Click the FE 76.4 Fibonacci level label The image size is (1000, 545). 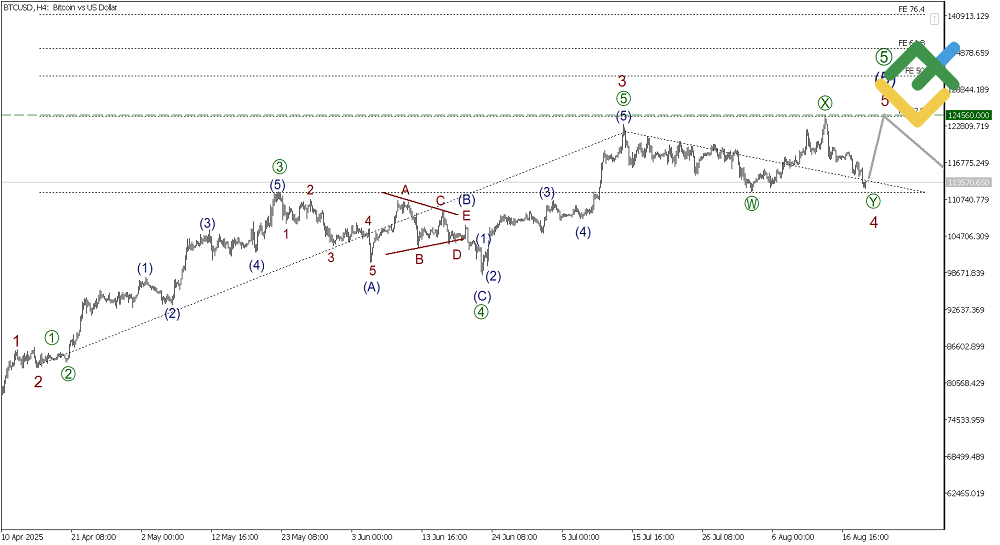tap(911, 9)
